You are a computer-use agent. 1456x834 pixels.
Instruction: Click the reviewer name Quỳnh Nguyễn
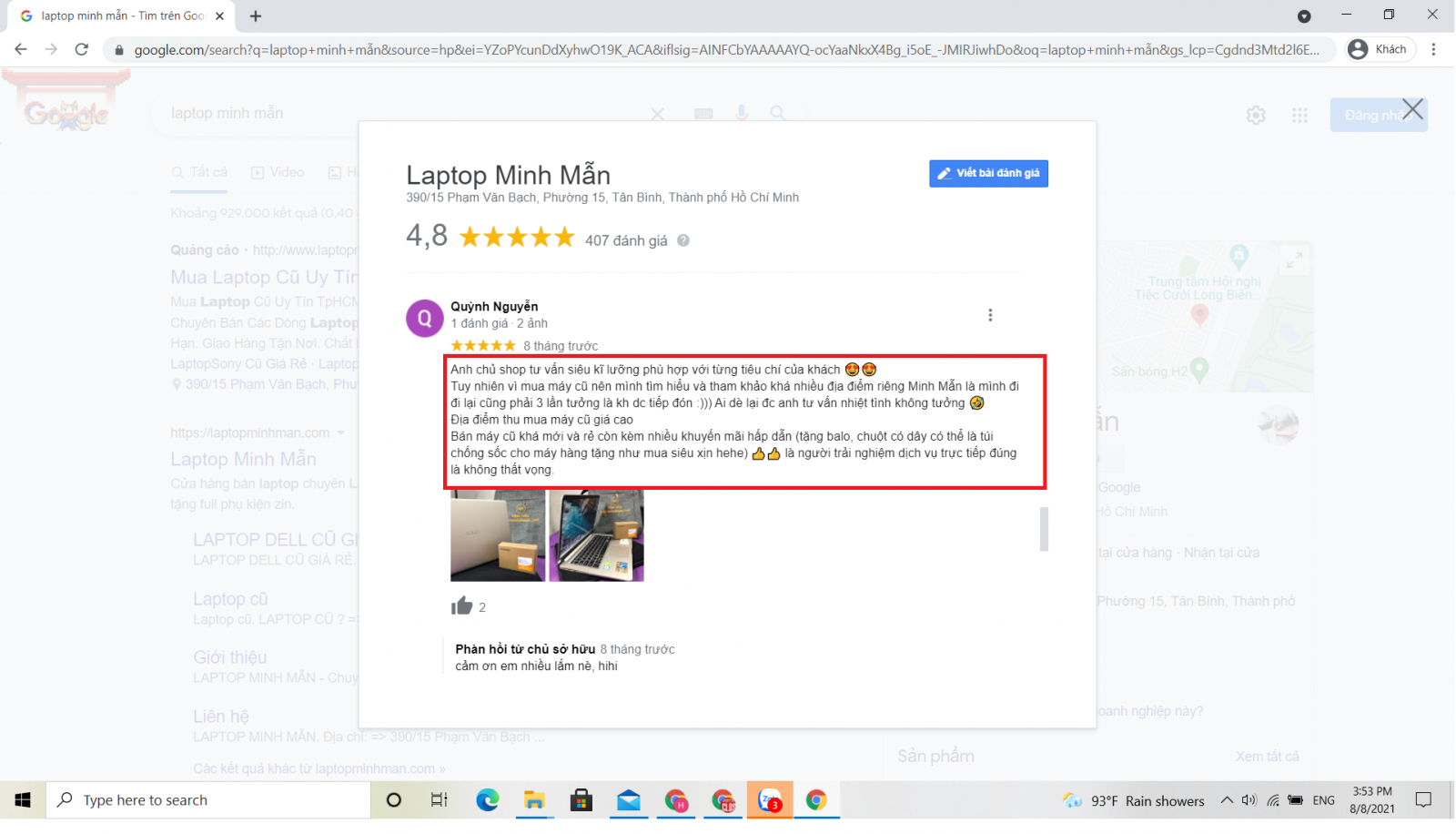(x=494, y=307)
